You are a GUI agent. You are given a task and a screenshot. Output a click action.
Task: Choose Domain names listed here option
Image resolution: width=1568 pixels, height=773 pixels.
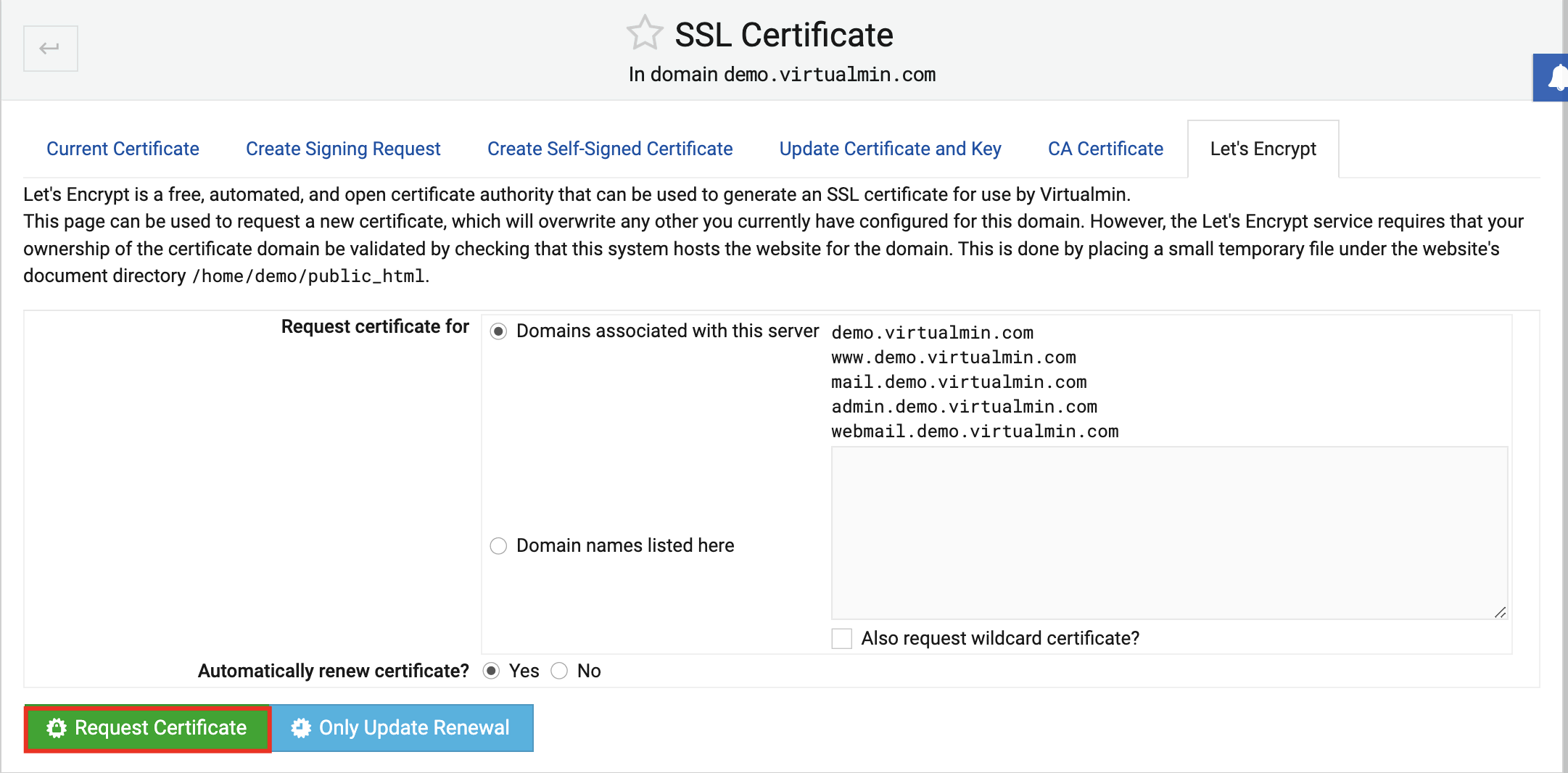pos(498,545)
